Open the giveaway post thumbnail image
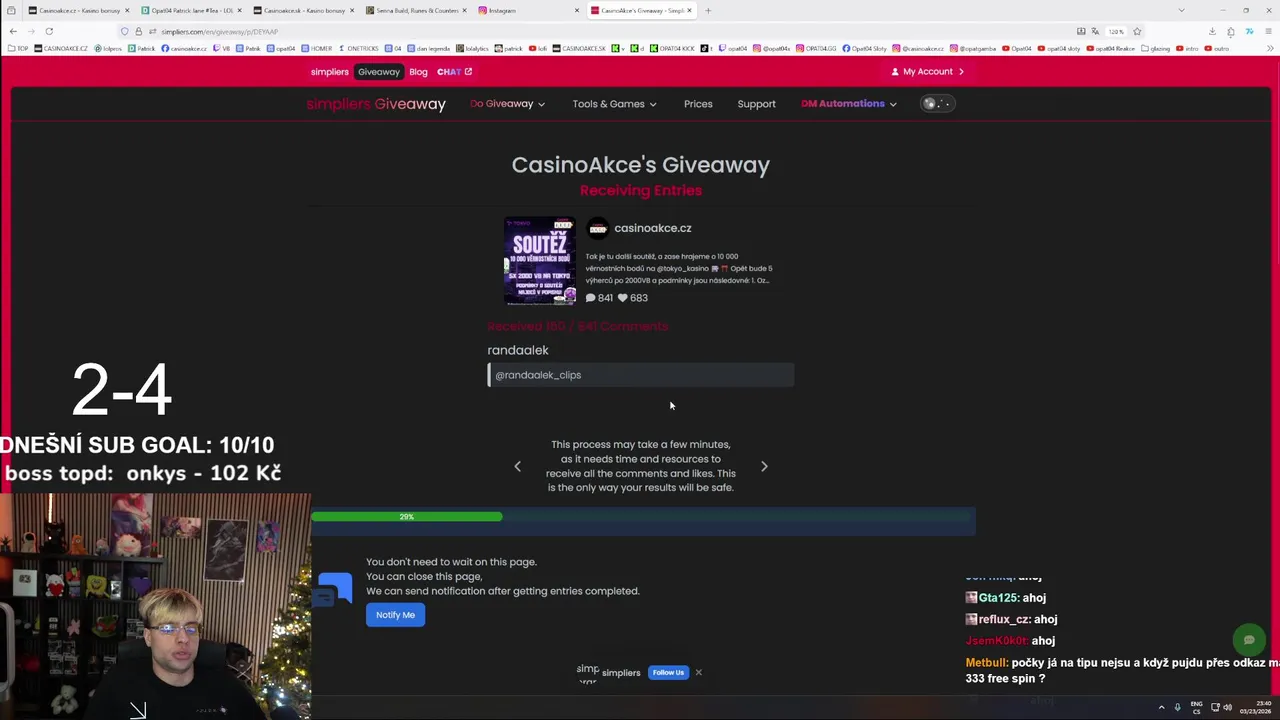The image size is (1280, 720). click(540, 261)
